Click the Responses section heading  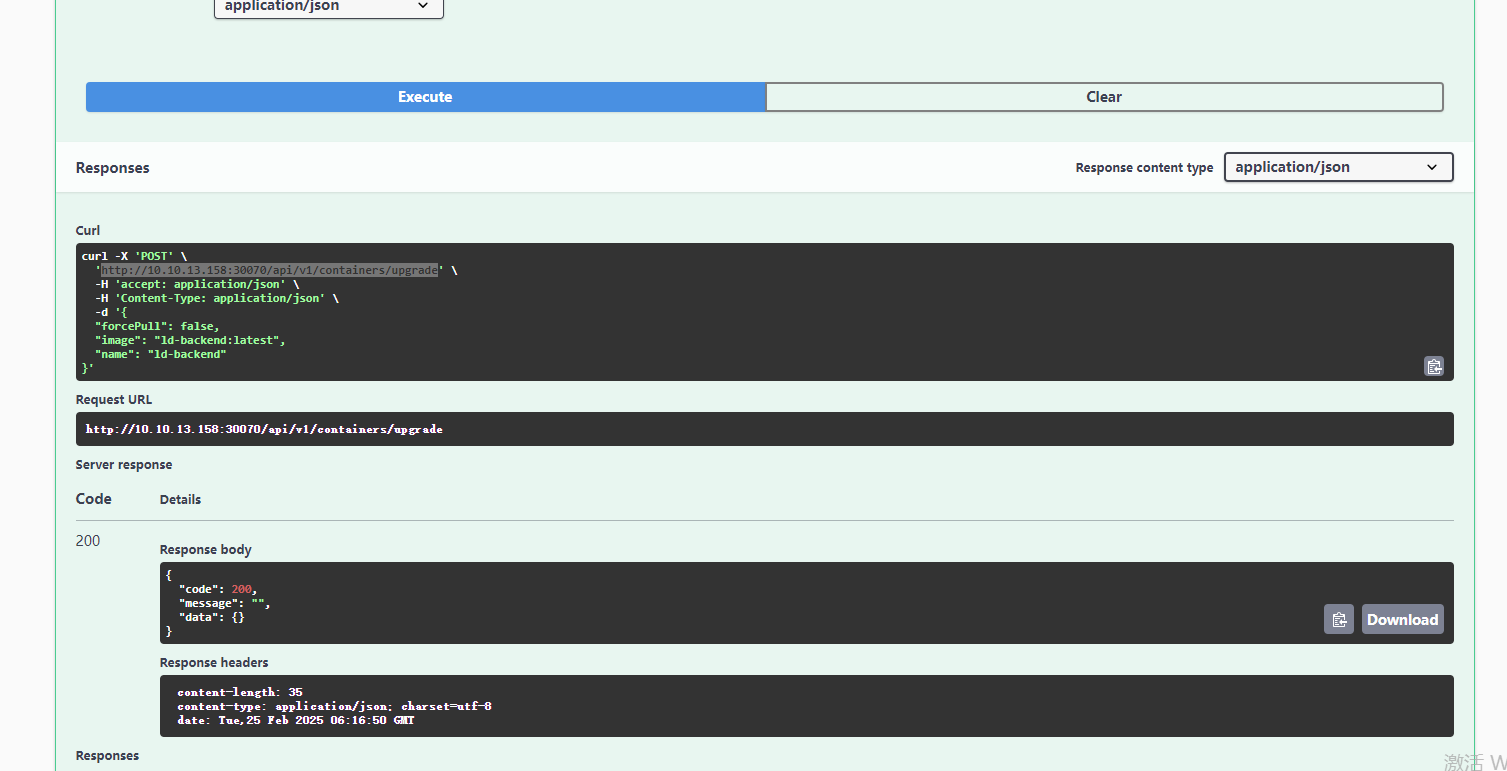click(113, 168)
